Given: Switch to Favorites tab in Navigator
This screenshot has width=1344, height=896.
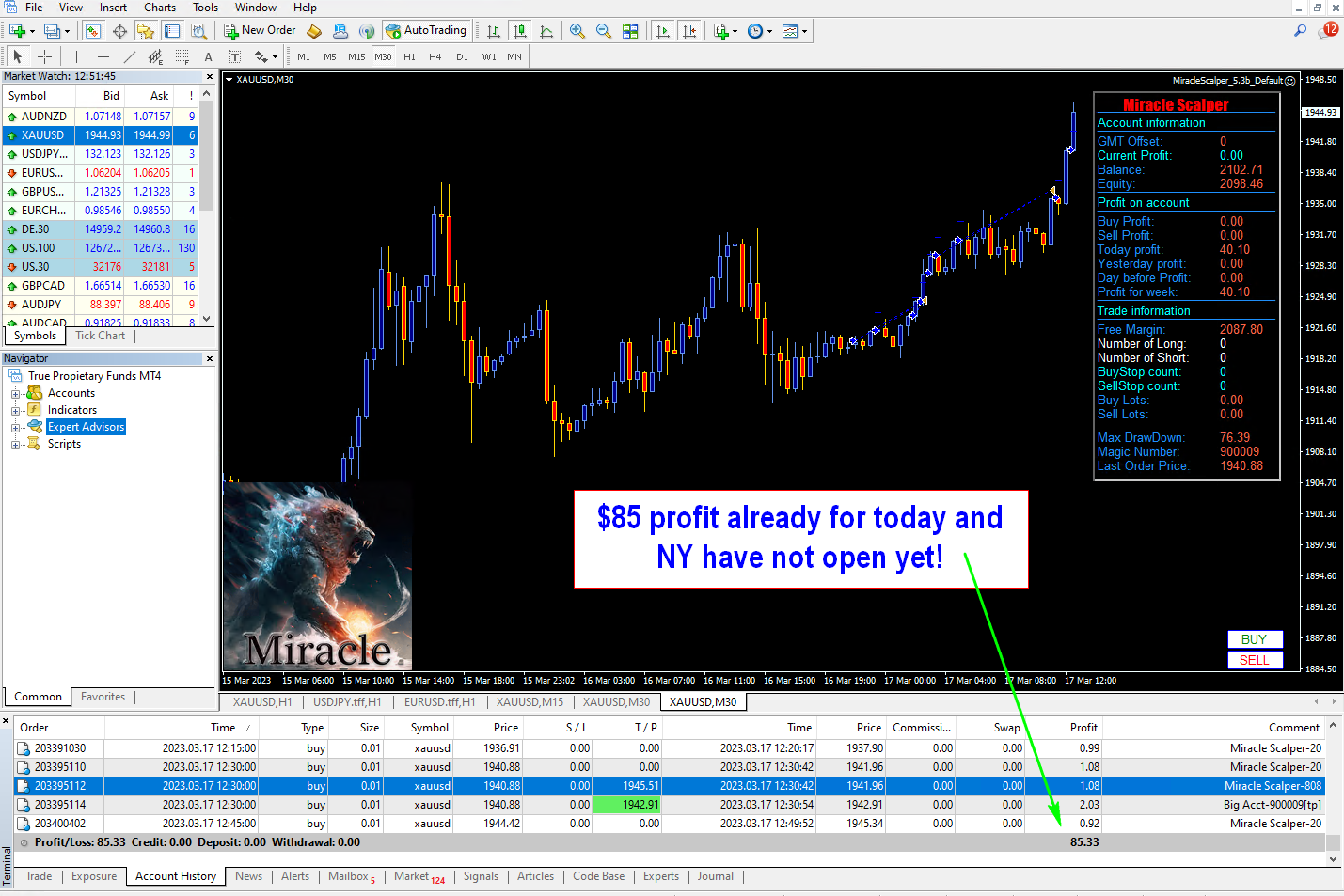Looking at the screenshot, I should pyautogui.click(x=103, y=697).
